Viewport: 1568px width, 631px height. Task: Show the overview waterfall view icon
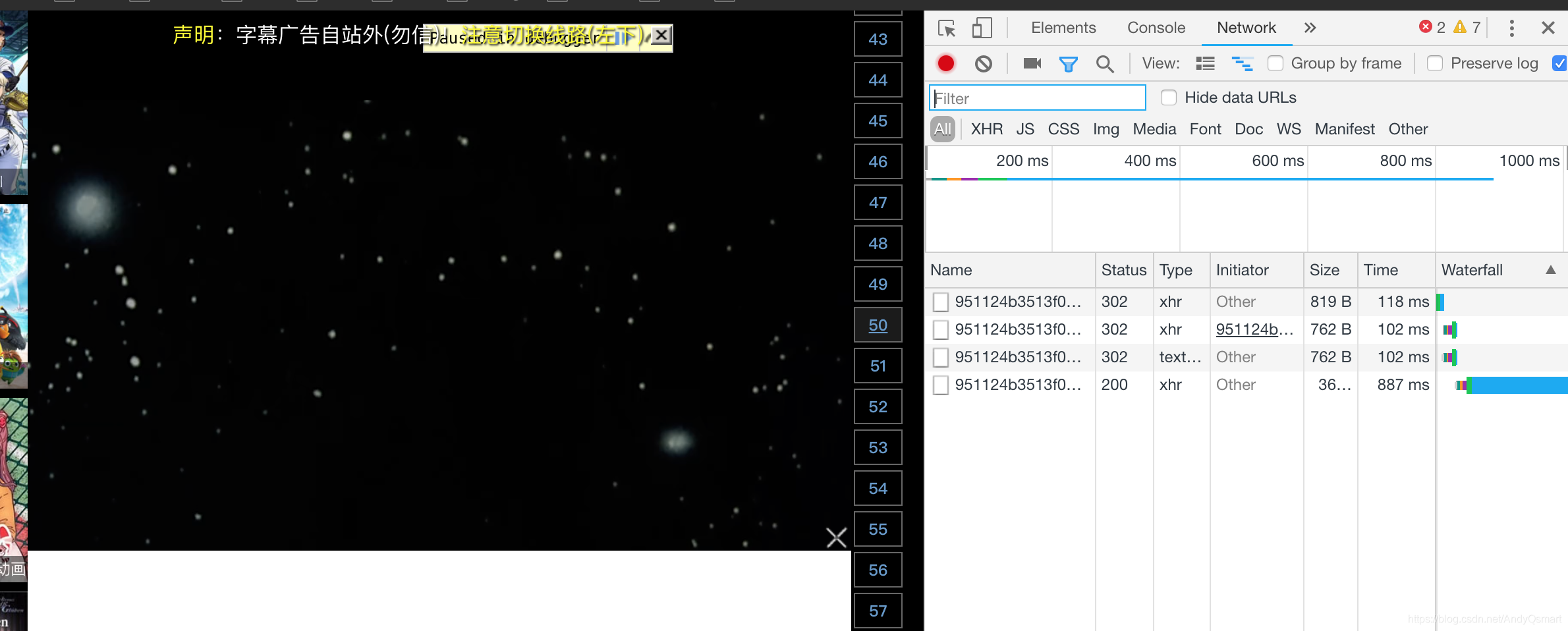pos(1243,63)
